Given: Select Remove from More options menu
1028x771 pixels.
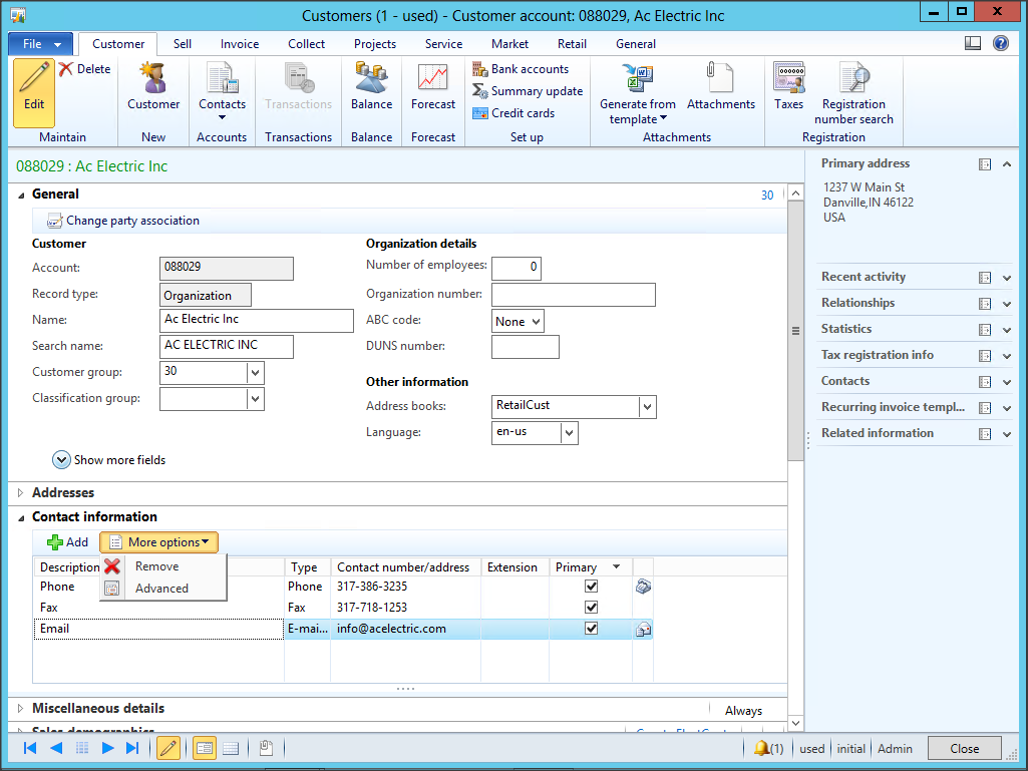Looking at the screenshot, I should pyautogui.click(x=157, y=567).
